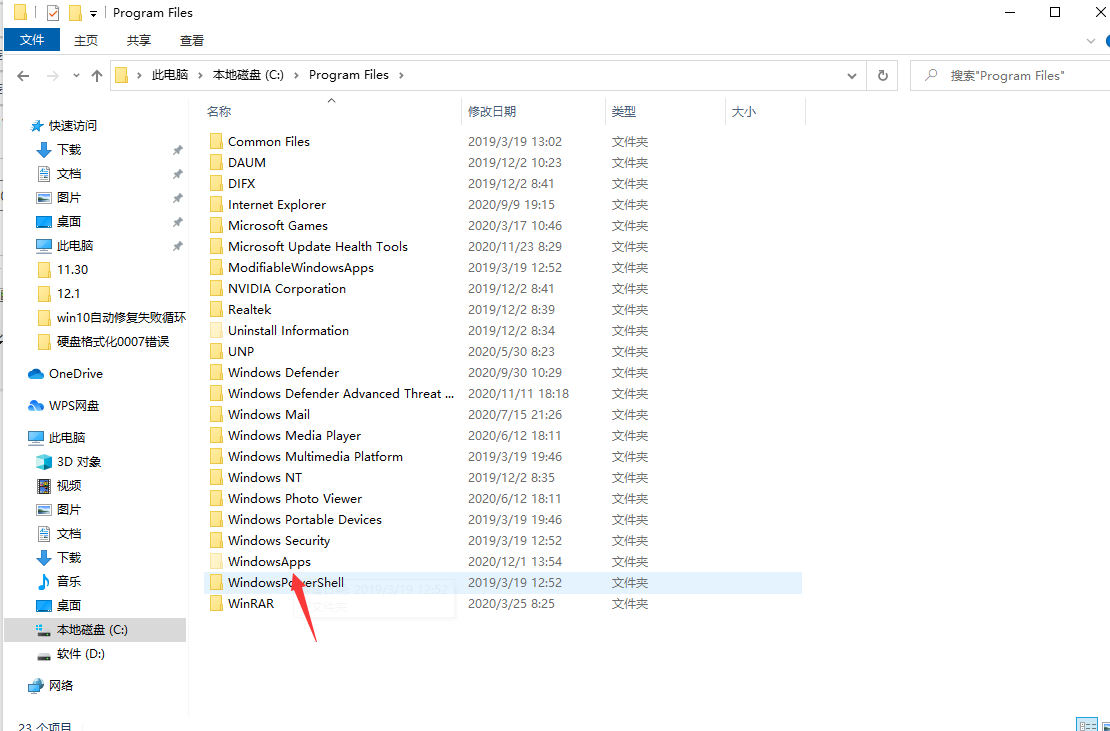Click the Back navigation arrow
This screenshot has height=731, width=1110.
click(23, 75)
